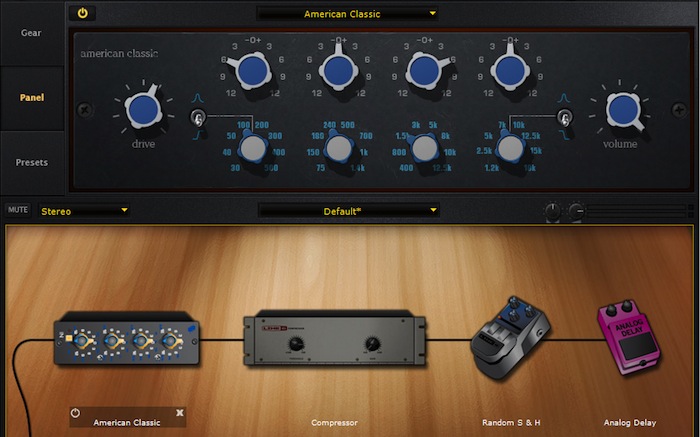Click the 75 to 1k frequency selector knob

(x=338, y=148)
